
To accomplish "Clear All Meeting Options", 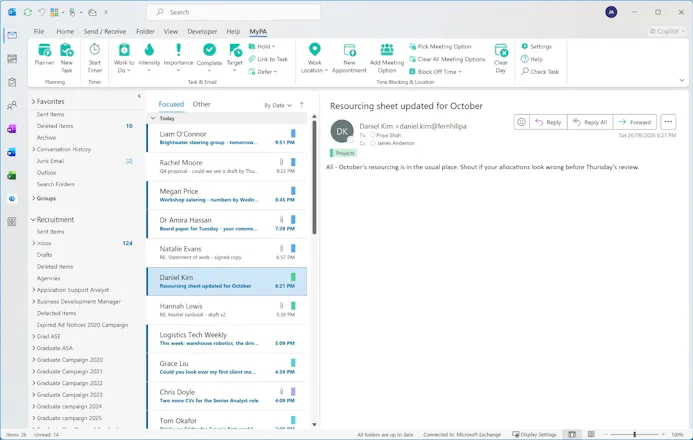I will point(447,59).
